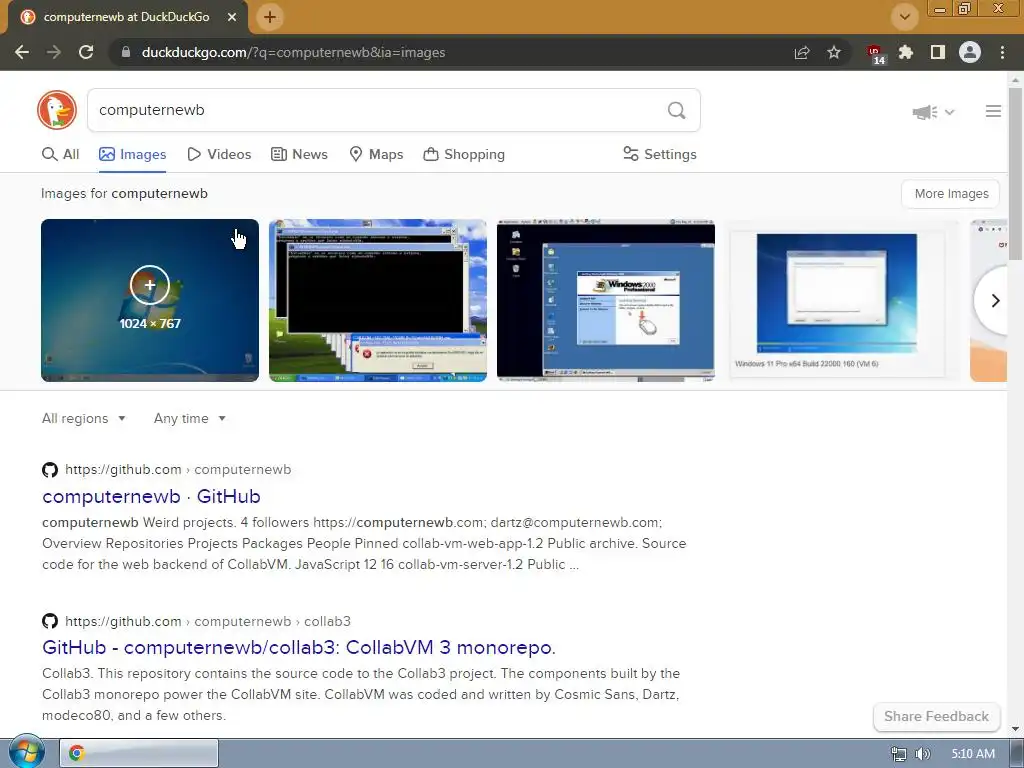Click the Chrome taskbar button
Image resolution: width=1024 pixels, height=768 pixels.
tap(139, 753)
